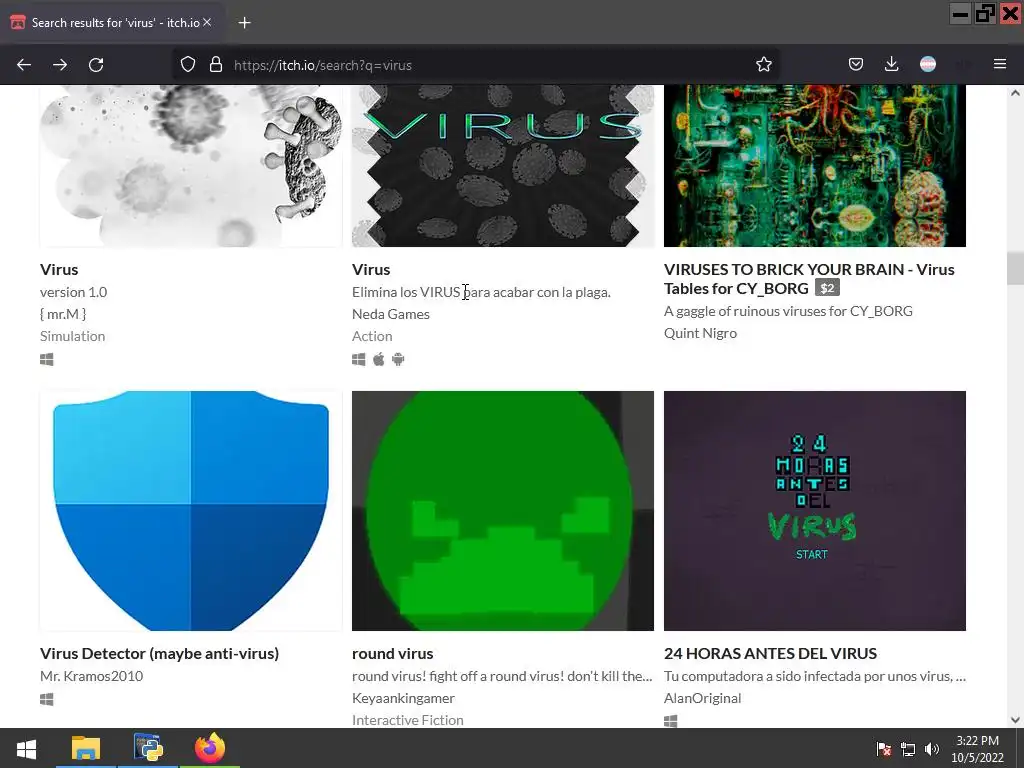Select the Search results for 'virus' tab

111,23
